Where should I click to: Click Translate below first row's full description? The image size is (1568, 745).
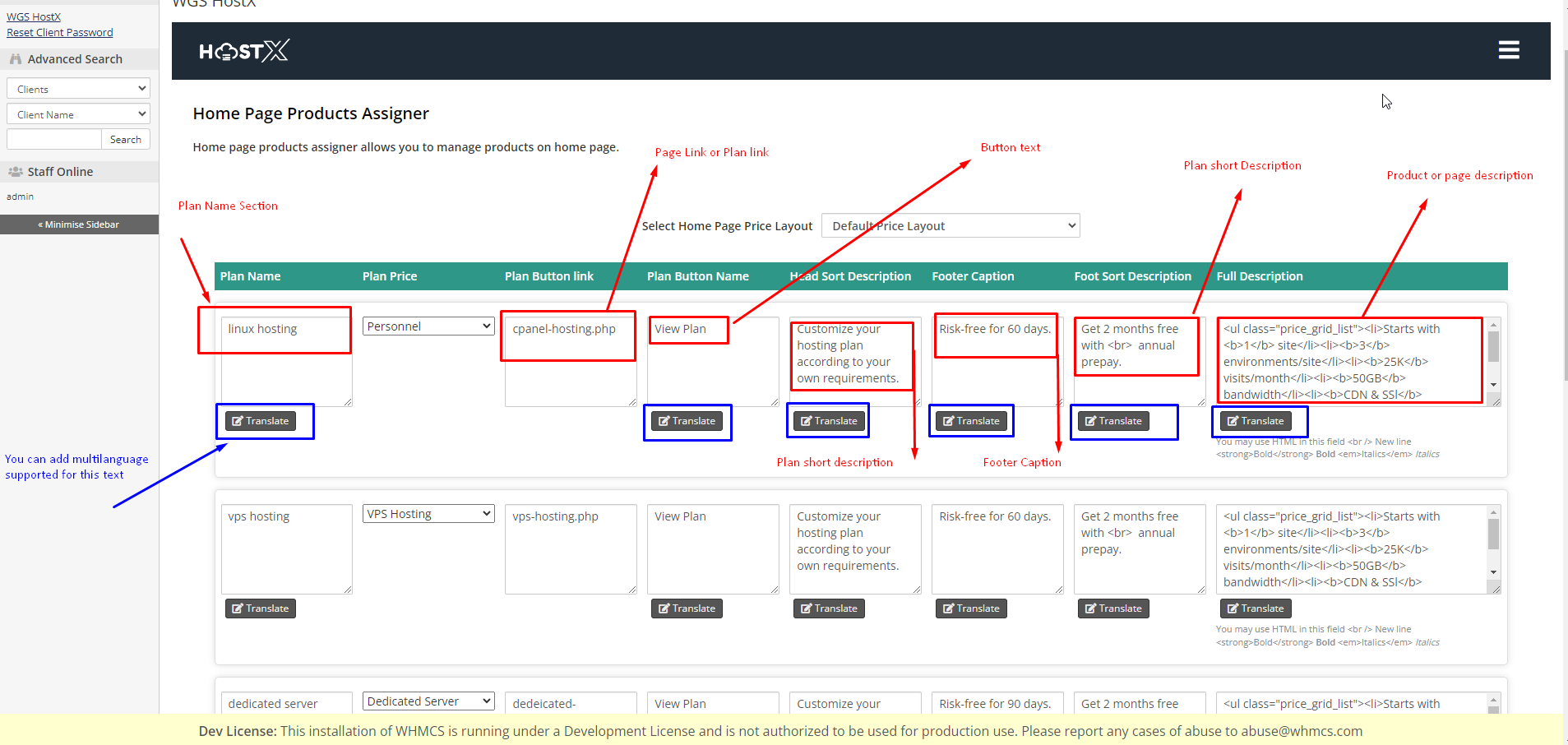click(1255, 421)
